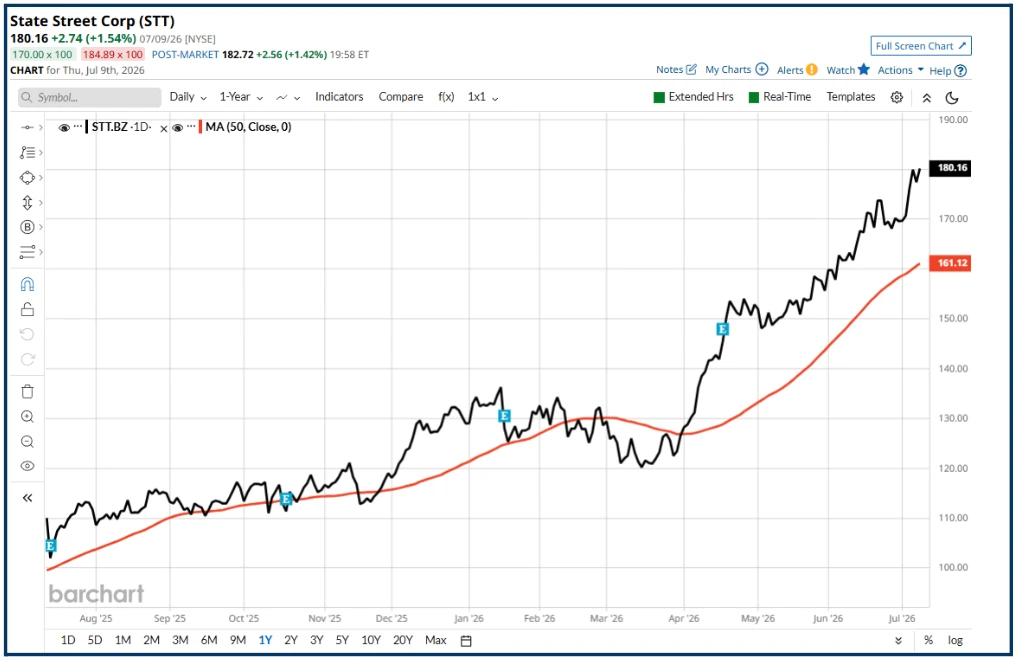The height and width of the screenshot is (660, 1016).
Task: Open the f(x) expressions menu
Action: click(x=446, y=97)
